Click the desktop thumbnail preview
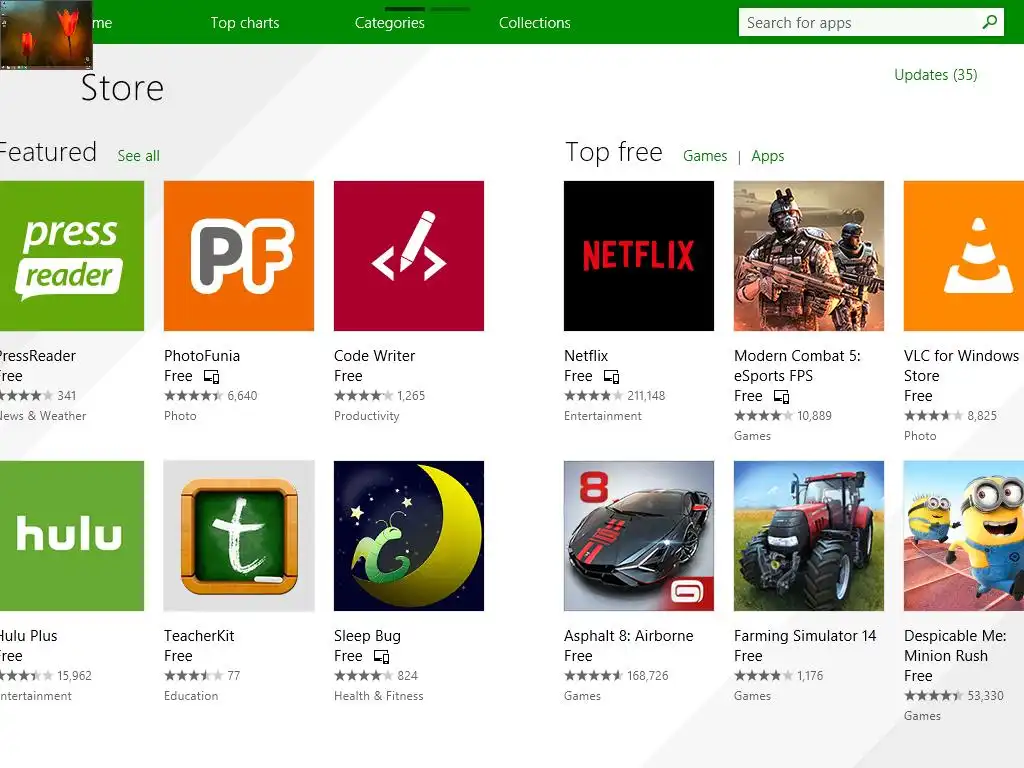The width and height of the screenshot is (1024, 768). [47, 35]
